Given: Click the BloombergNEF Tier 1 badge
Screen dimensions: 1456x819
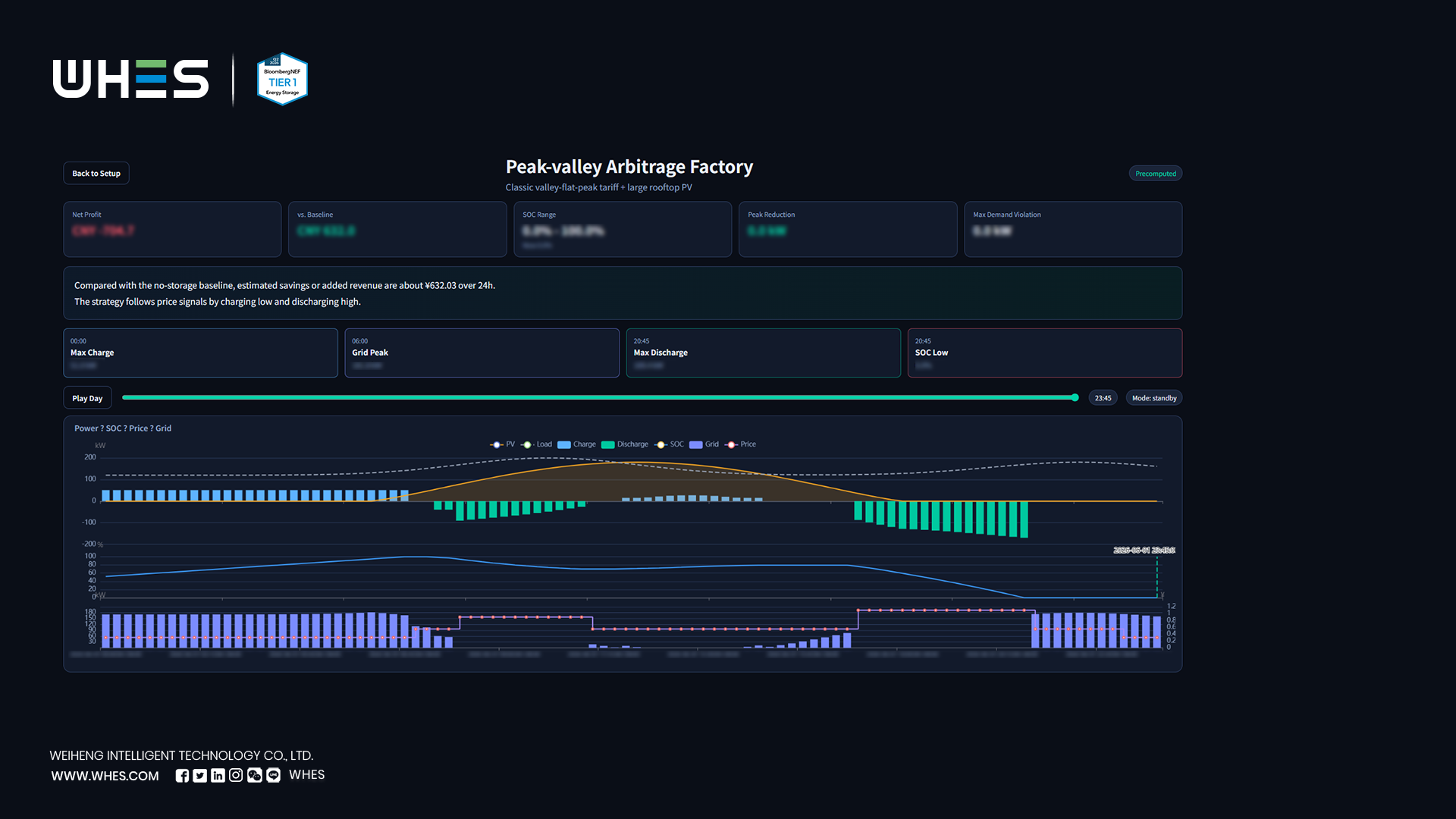Looking at the screenshot, I should pos(282,79).
